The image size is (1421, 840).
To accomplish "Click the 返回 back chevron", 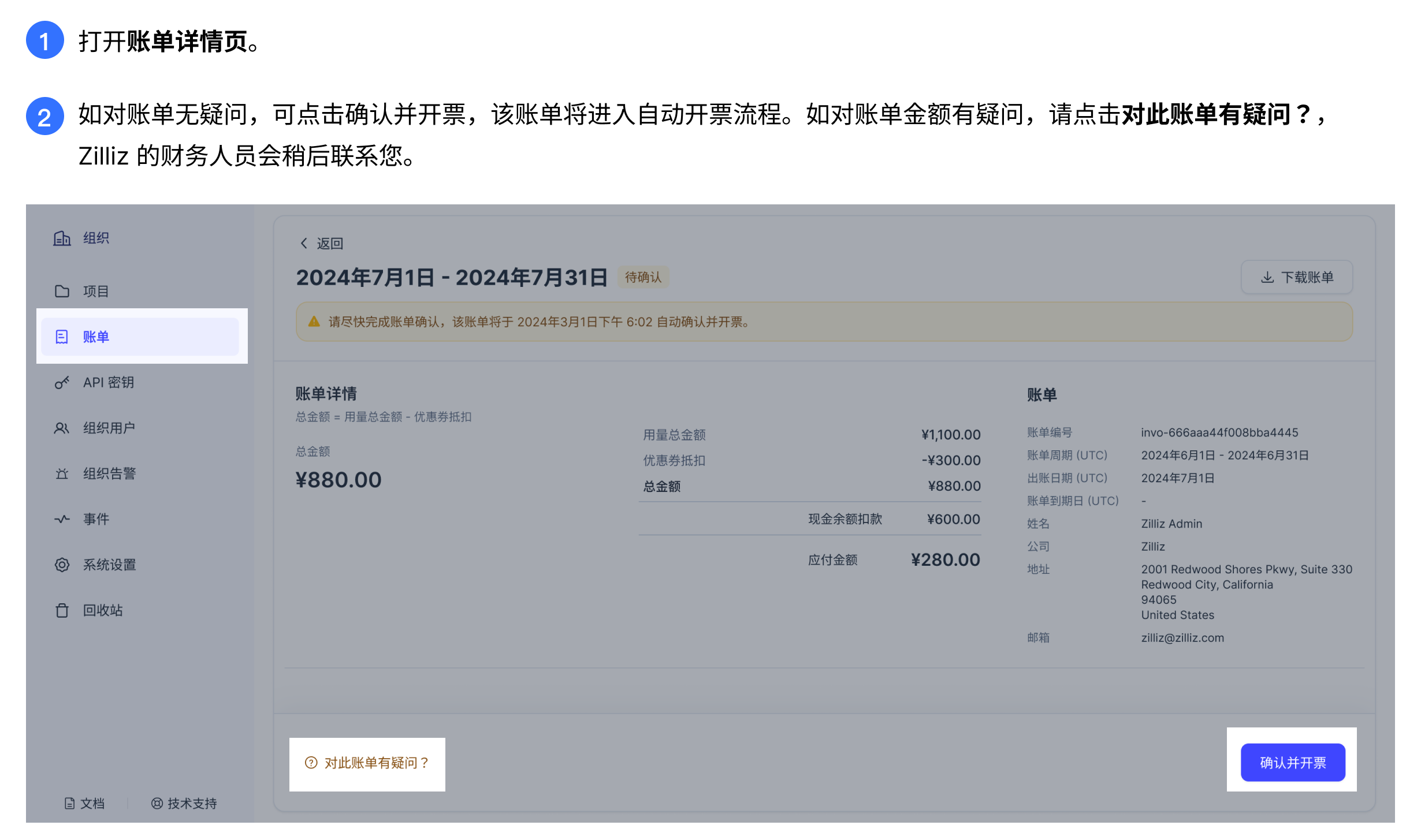I will point(305,243).
